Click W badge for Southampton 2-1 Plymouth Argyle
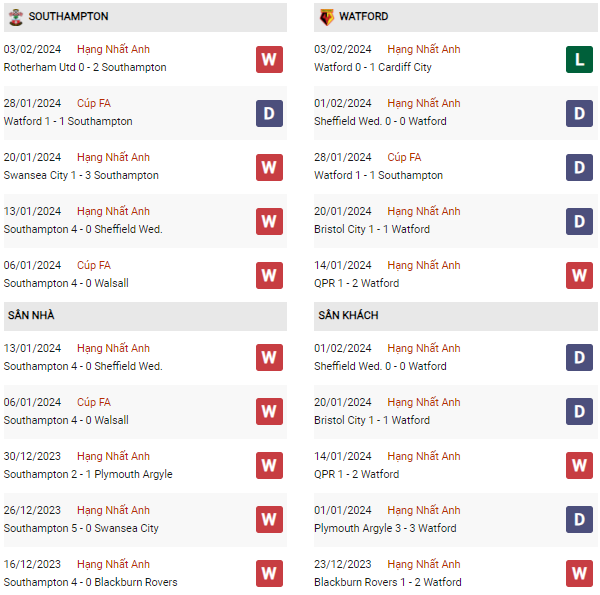Screen dimensions: 600x595 [269, 466]
